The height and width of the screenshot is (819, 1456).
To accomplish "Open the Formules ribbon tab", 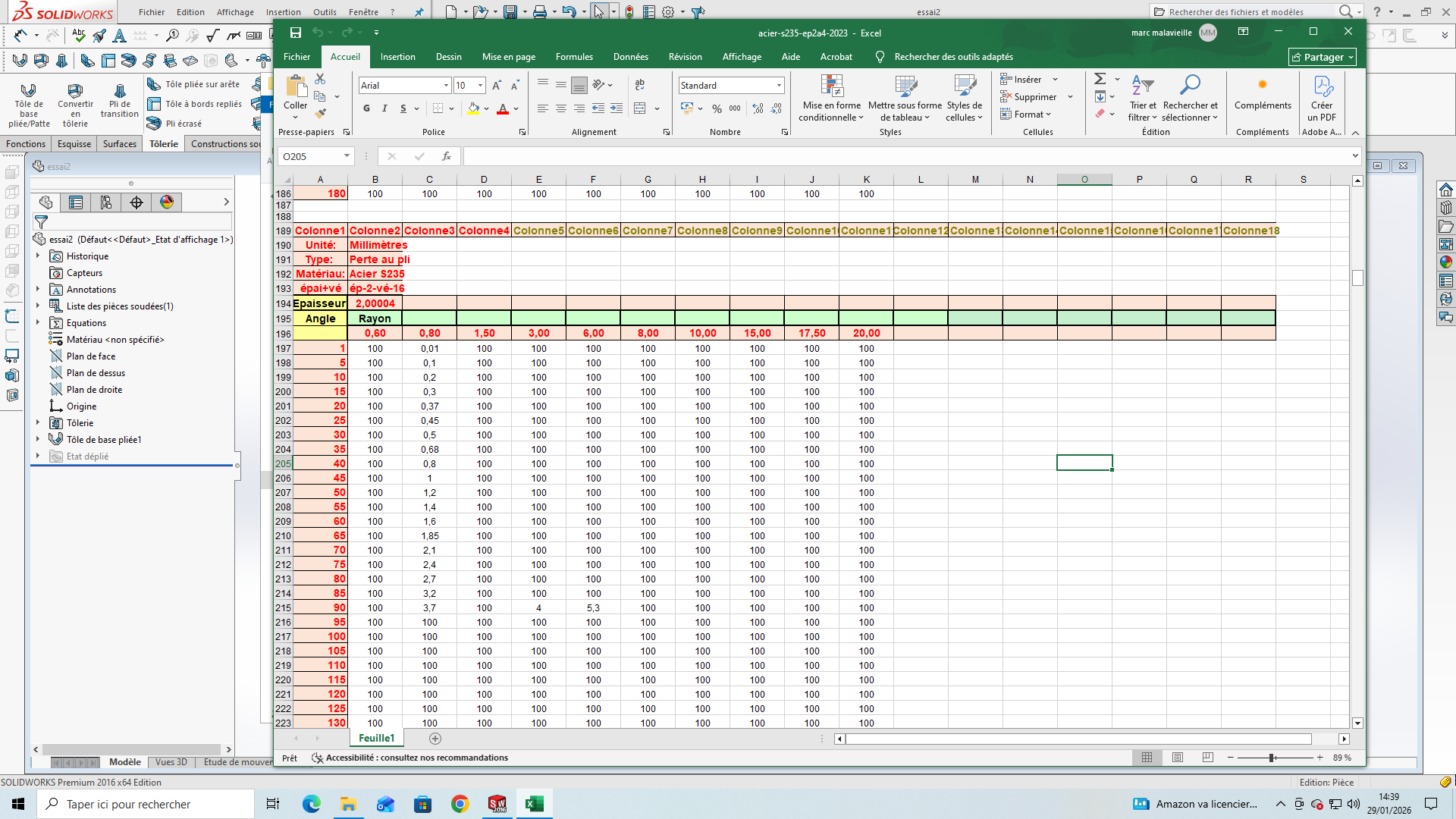I will [573, 57].
